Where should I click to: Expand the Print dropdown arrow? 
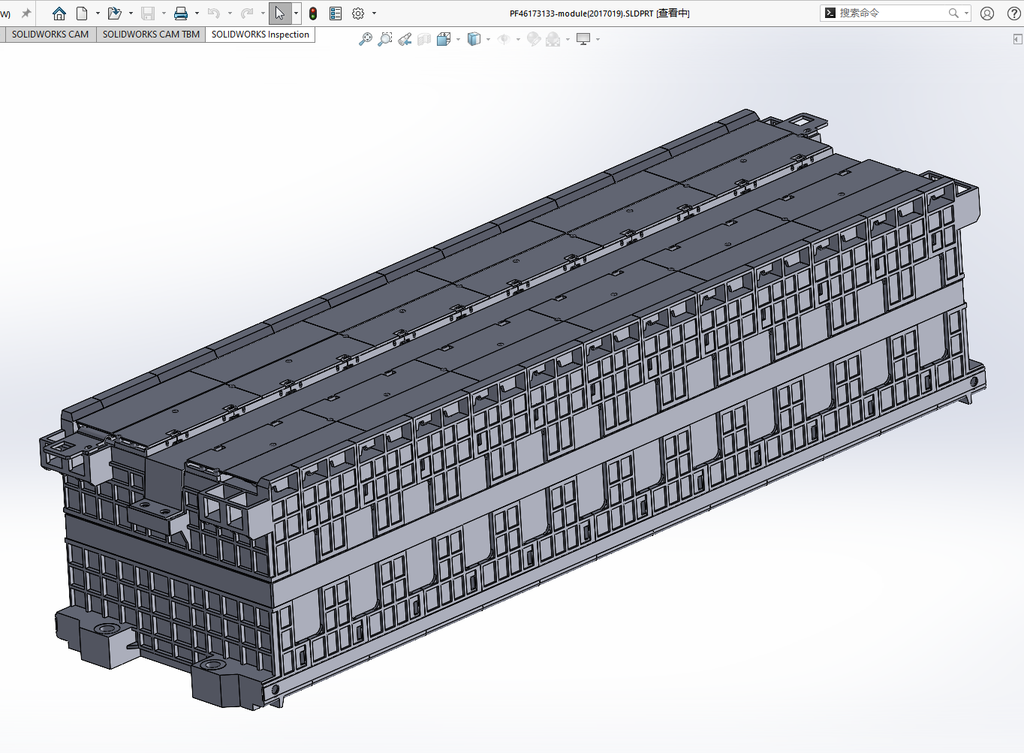click(197, 13)
